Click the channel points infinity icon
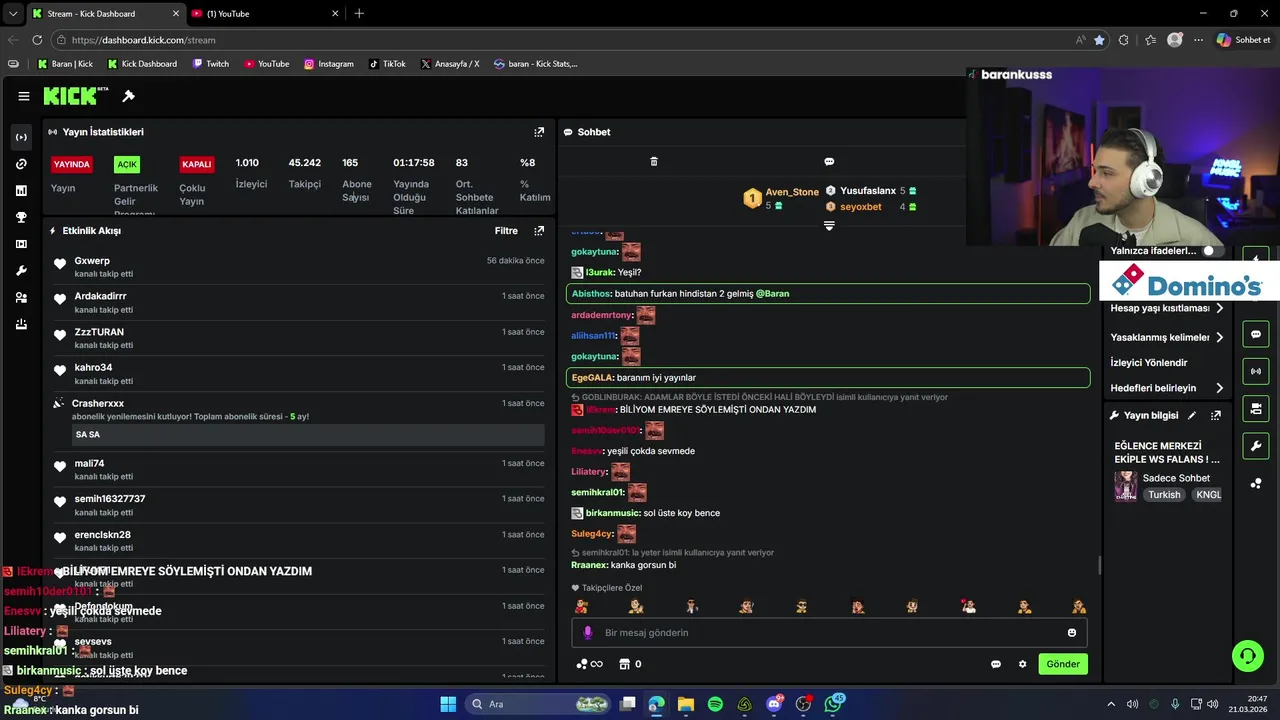The image size is (1280, 720). [x=590, y=664]
